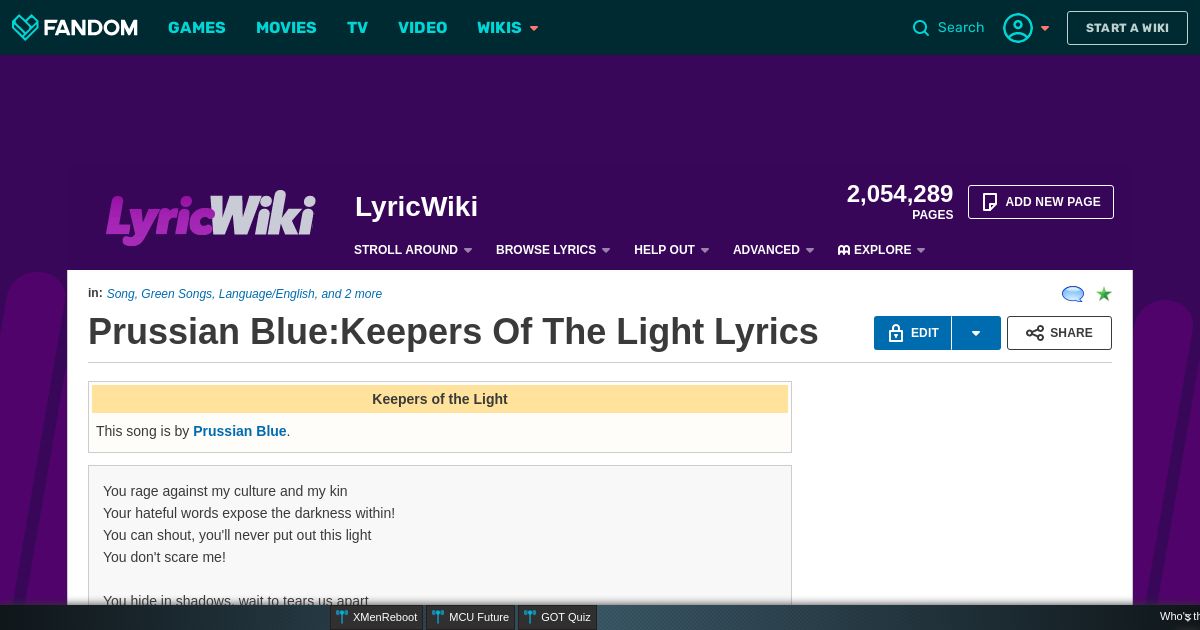Image resolution: width=1200 pixels, height=630 pixels.
Task: Click the 'Keepers of the Light' song header
Action: (x=440, y=399)
